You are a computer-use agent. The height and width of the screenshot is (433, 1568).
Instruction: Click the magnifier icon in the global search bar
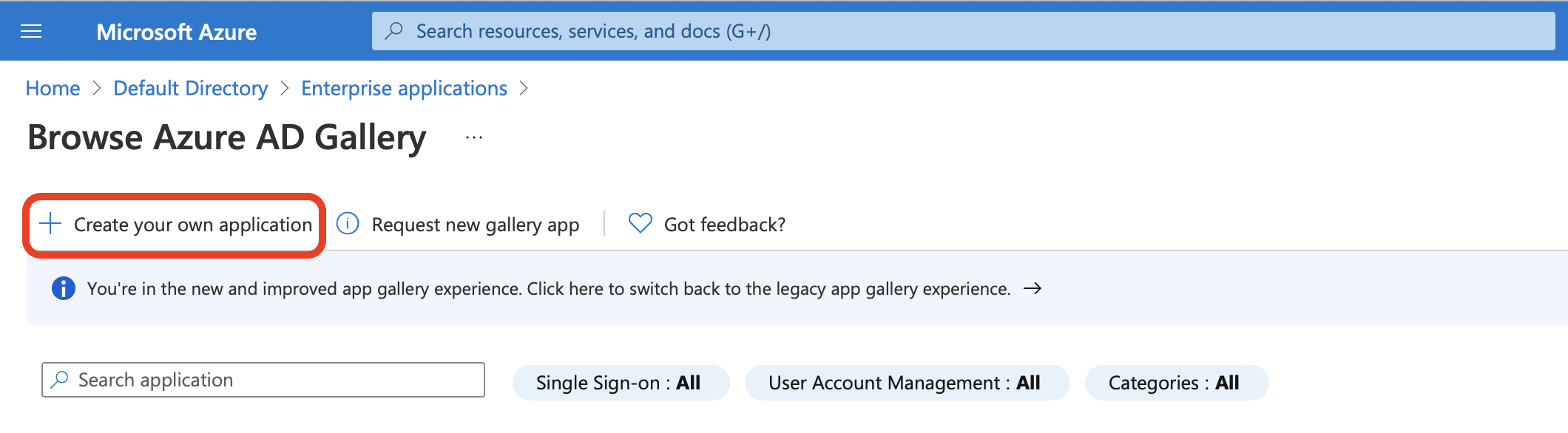tap(394, 30)
